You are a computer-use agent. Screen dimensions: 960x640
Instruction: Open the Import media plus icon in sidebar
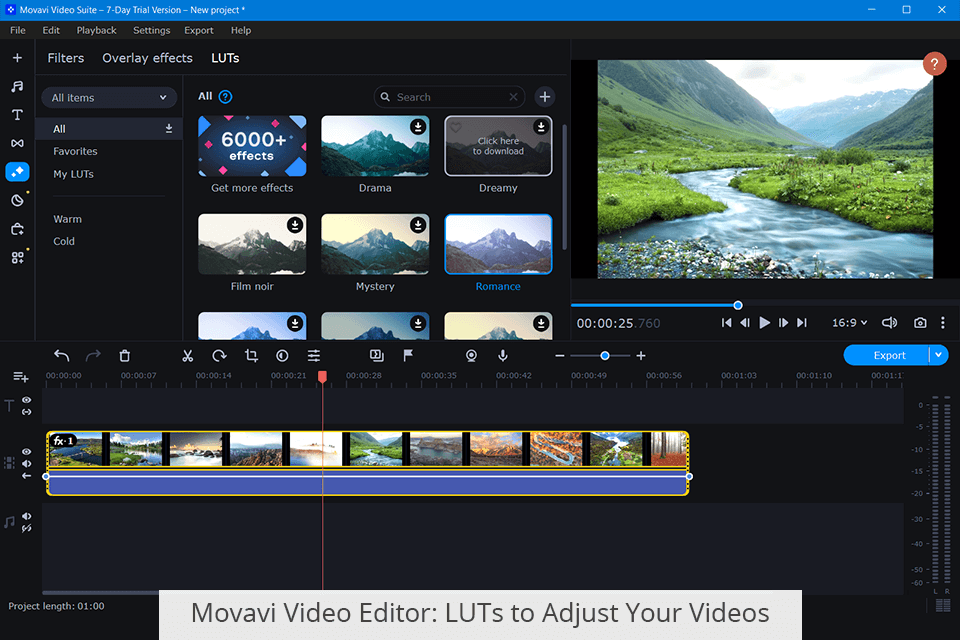click(x=17, y=58)
